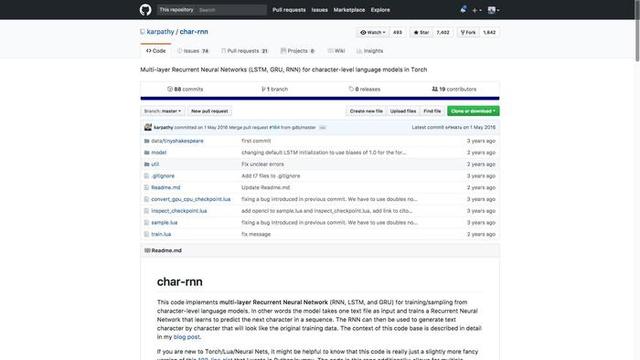Click the Find file button
The height and width of the screenshot is (360, 640).
coord(432,111)
